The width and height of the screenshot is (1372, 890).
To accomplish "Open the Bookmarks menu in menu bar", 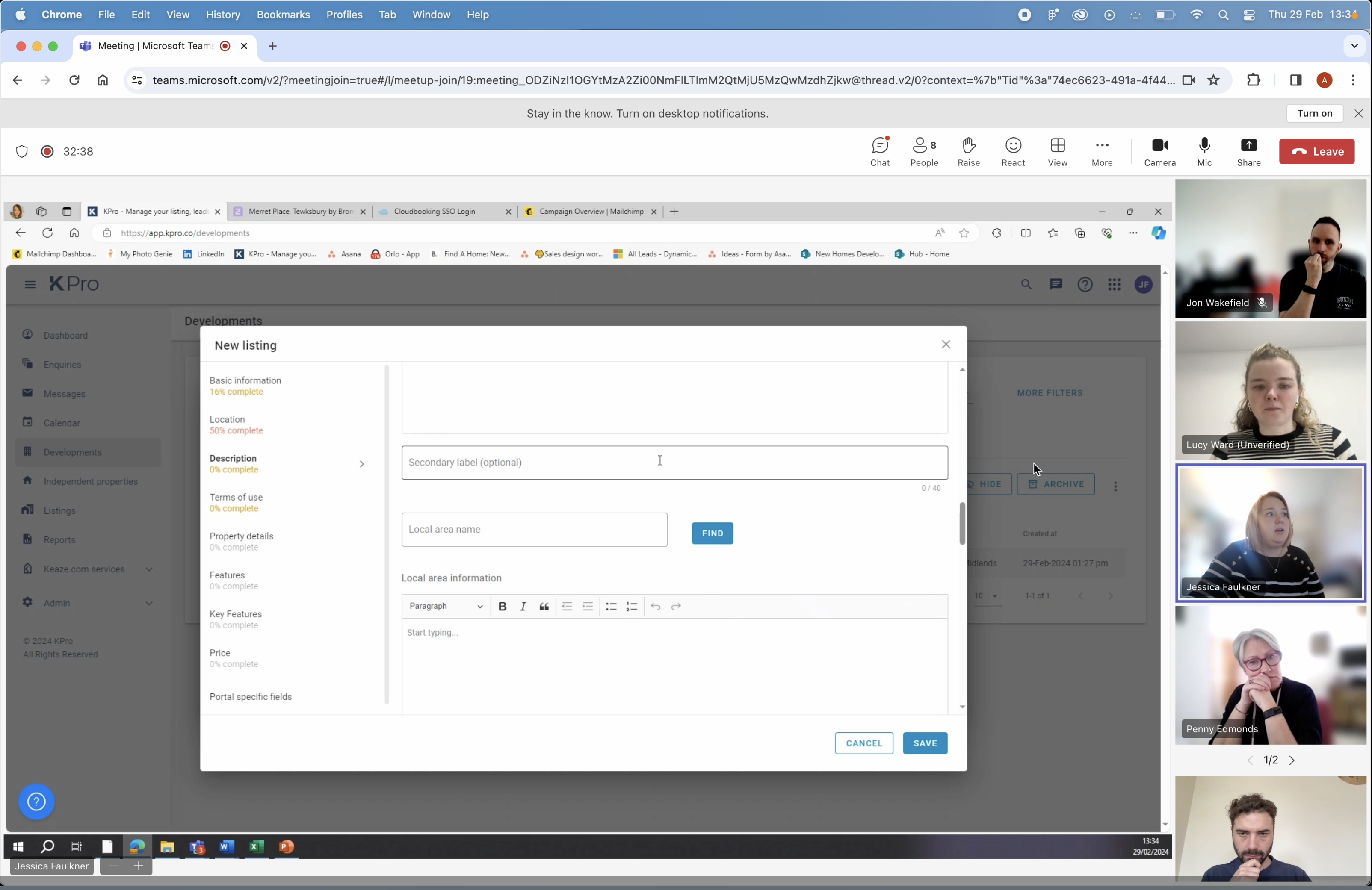I will (283, 15).
